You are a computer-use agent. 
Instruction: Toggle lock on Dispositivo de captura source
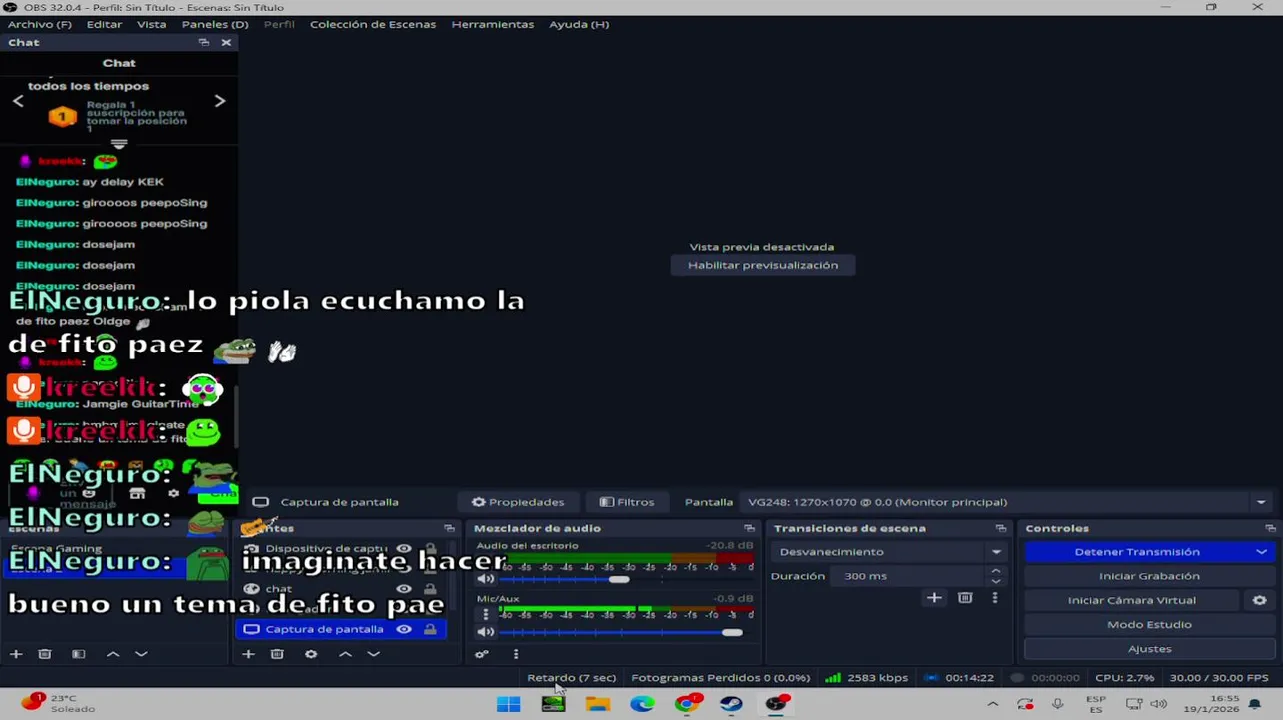click(x=430, y=549)
